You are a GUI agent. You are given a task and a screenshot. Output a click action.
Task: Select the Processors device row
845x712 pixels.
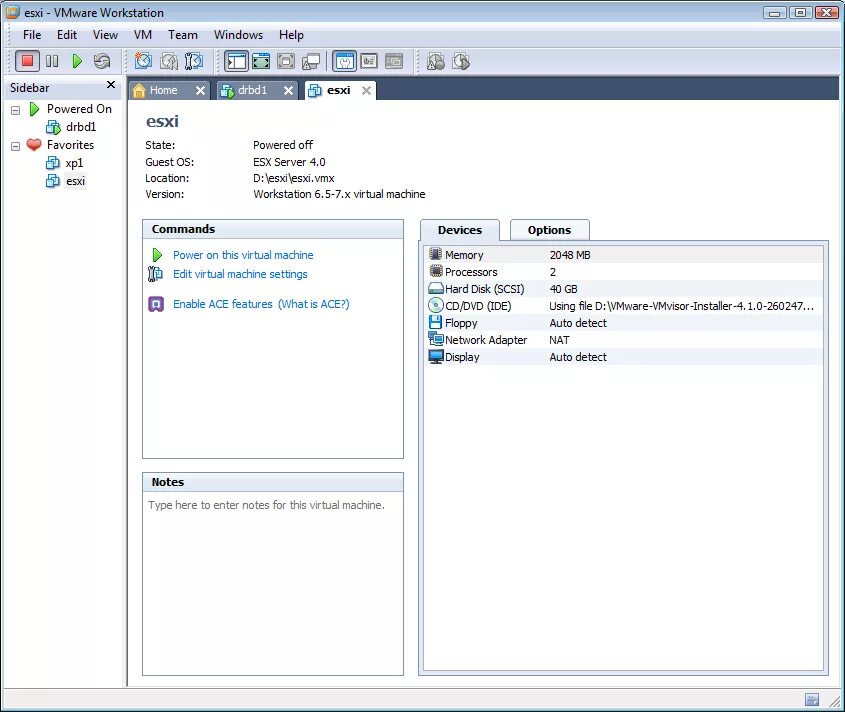[625, 272]
